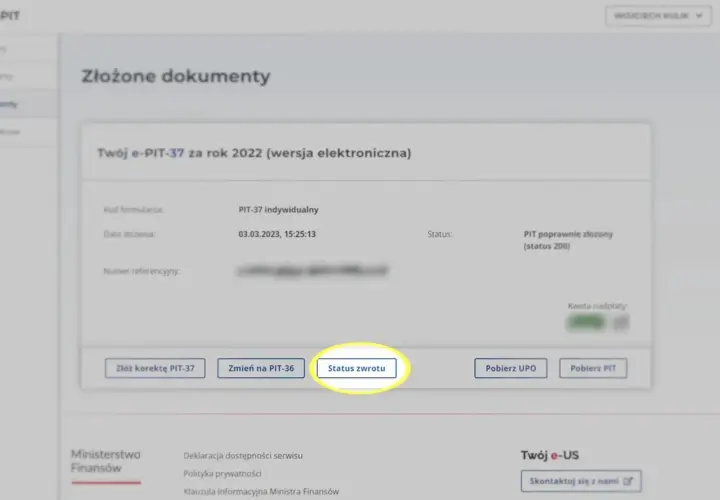
Task: Click Twój e-PIT-37 za rok 2022 title
Action: coord(254,153)
